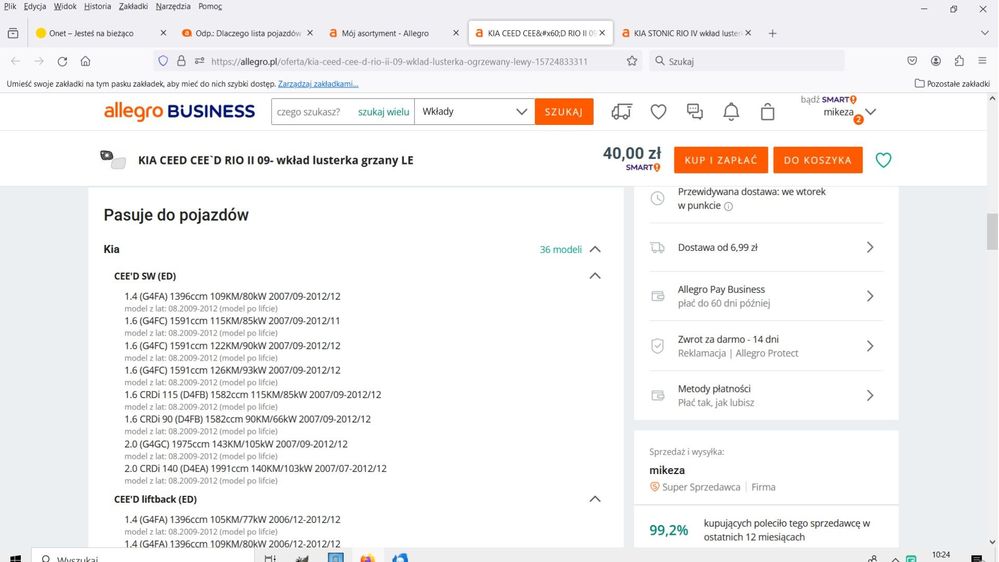This screenshot has width=999, height=562.
Task: Expand 'Zwrot za darmo - 14 dni' details
Action: (870, 346)
